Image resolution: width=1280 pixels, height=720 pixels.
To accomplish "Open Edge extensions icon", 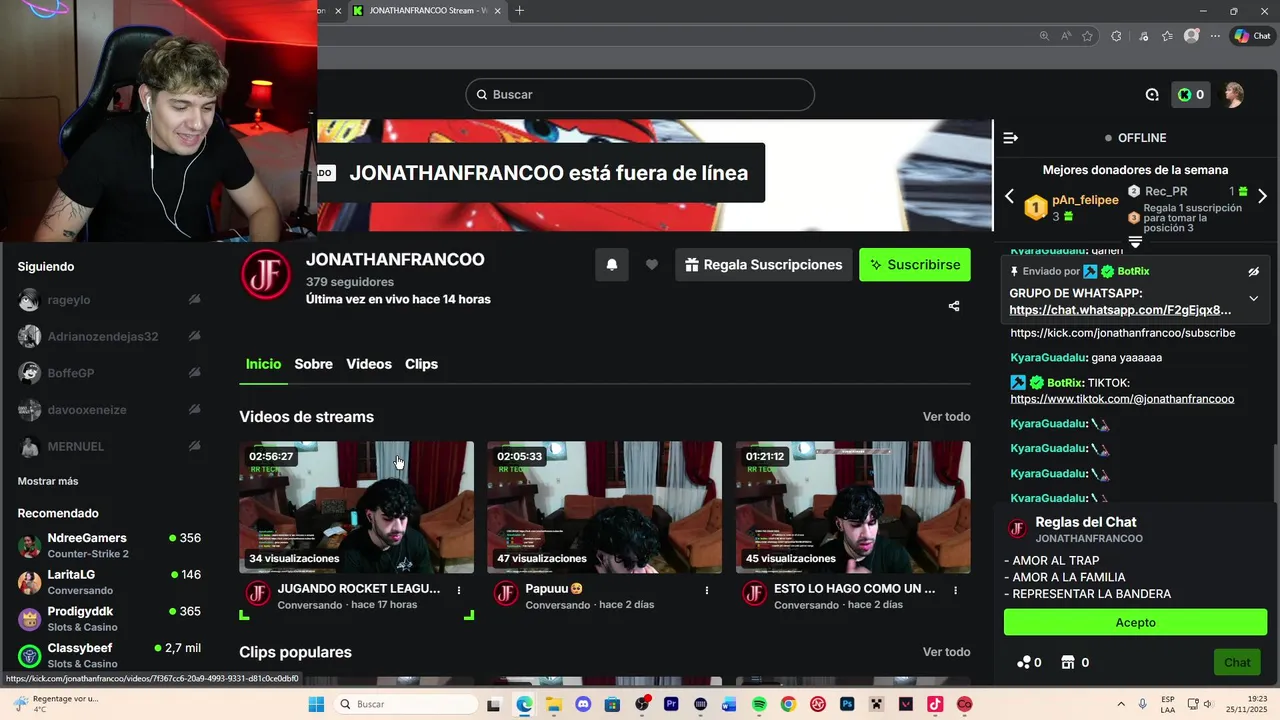I will (x=1116, y=36).
